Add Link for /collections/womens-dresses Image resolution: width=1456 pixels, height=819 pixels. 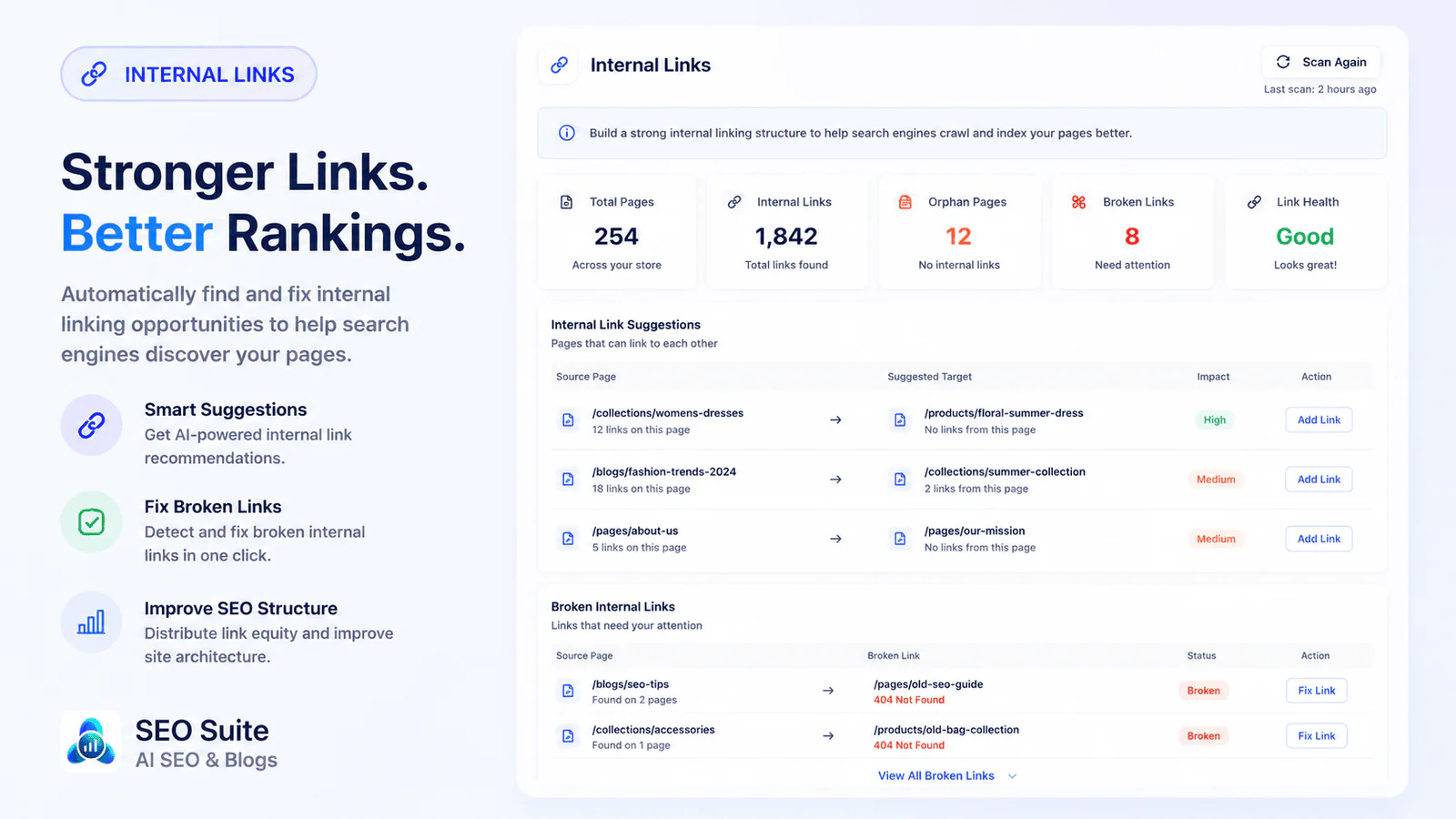click(1319, 420)
